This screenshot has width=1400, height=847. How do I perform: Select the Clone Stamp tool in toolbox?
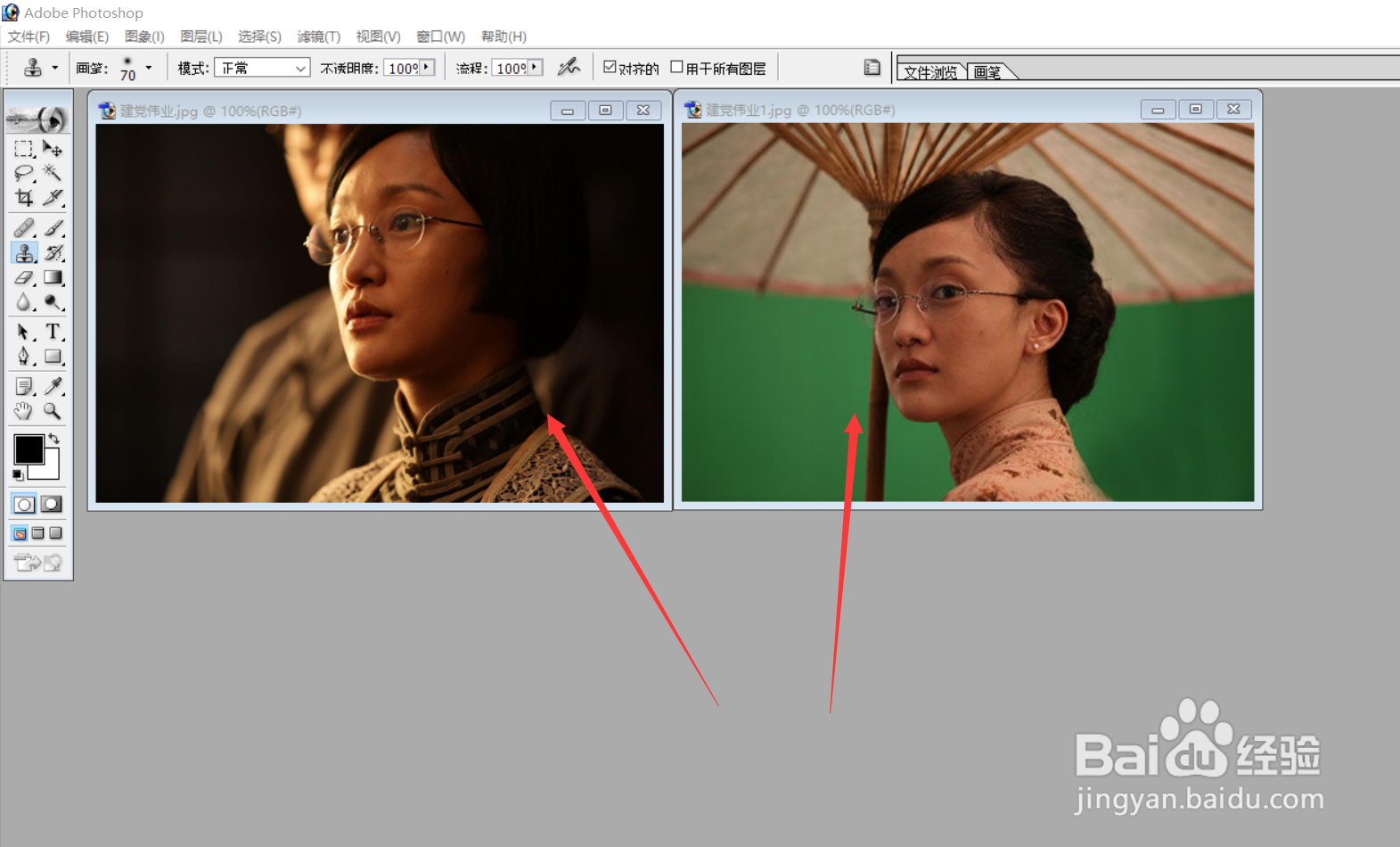pyautogui.click(x=24, y=253)
